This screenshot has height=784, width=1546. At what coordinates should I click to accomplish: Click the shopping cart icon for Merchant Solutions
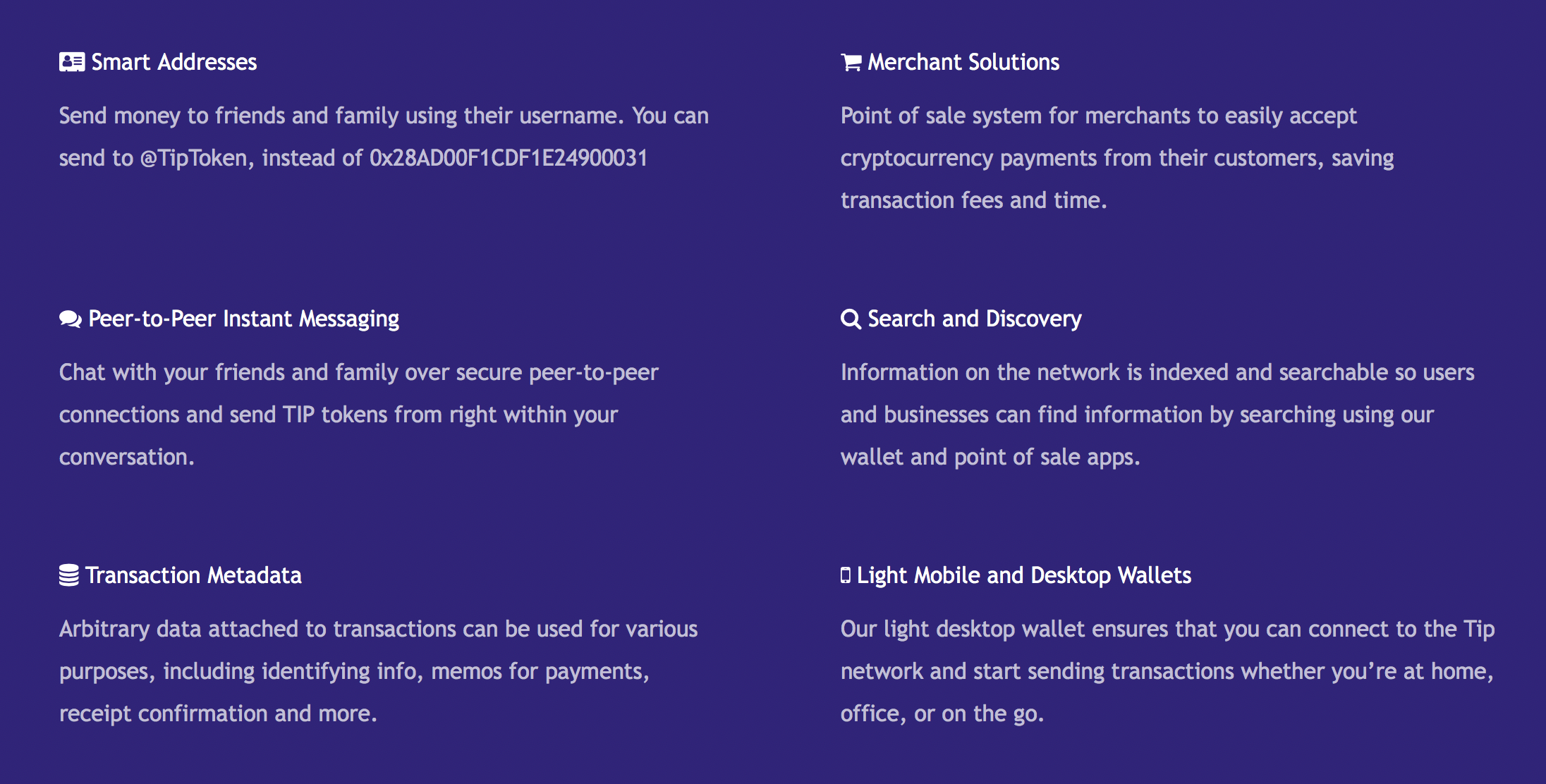pyautogui.click(x=851, y=63)
